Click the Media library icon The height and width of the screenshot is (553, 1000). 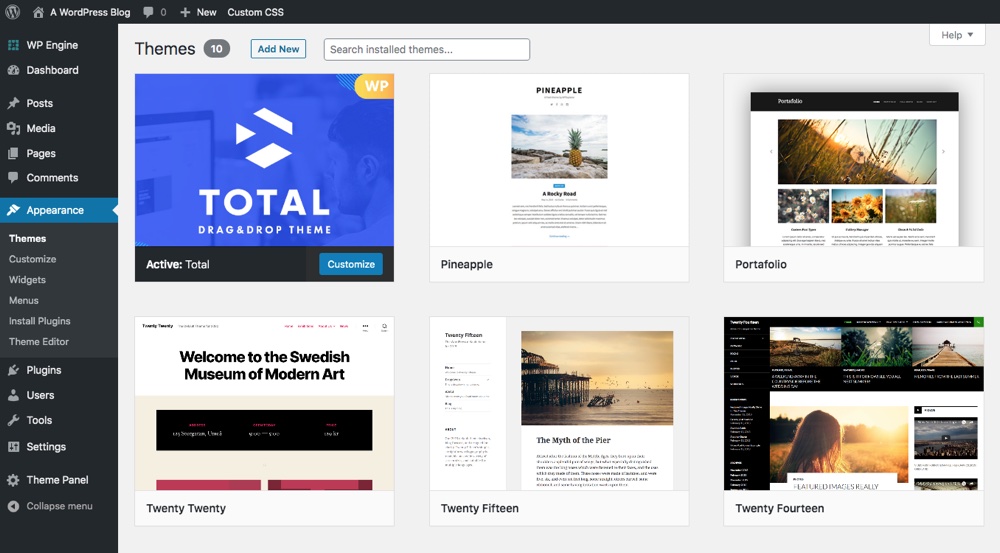coord(13,128)
